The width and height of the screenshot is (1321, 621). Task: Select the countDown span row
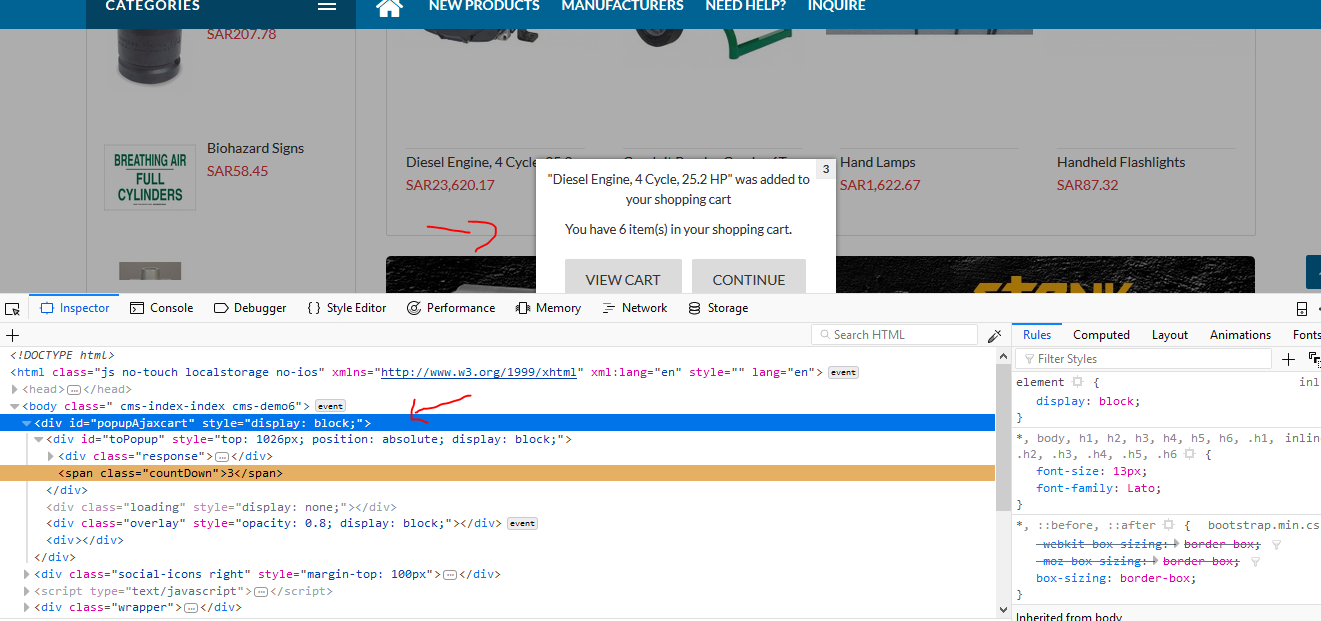[497, 473]
